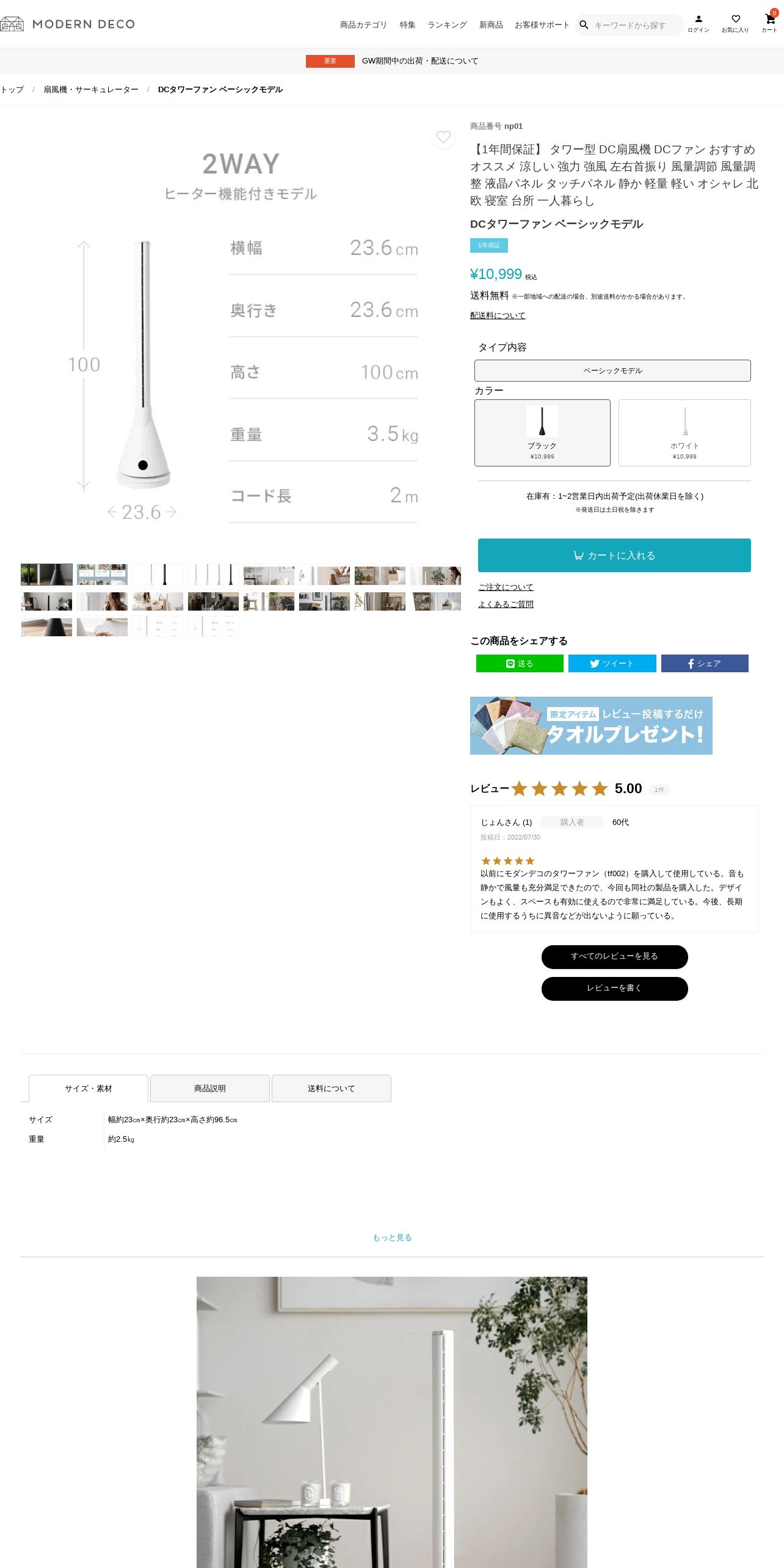
Task: Switch to the 送料について tab
Action: (x=332, y=1089)
